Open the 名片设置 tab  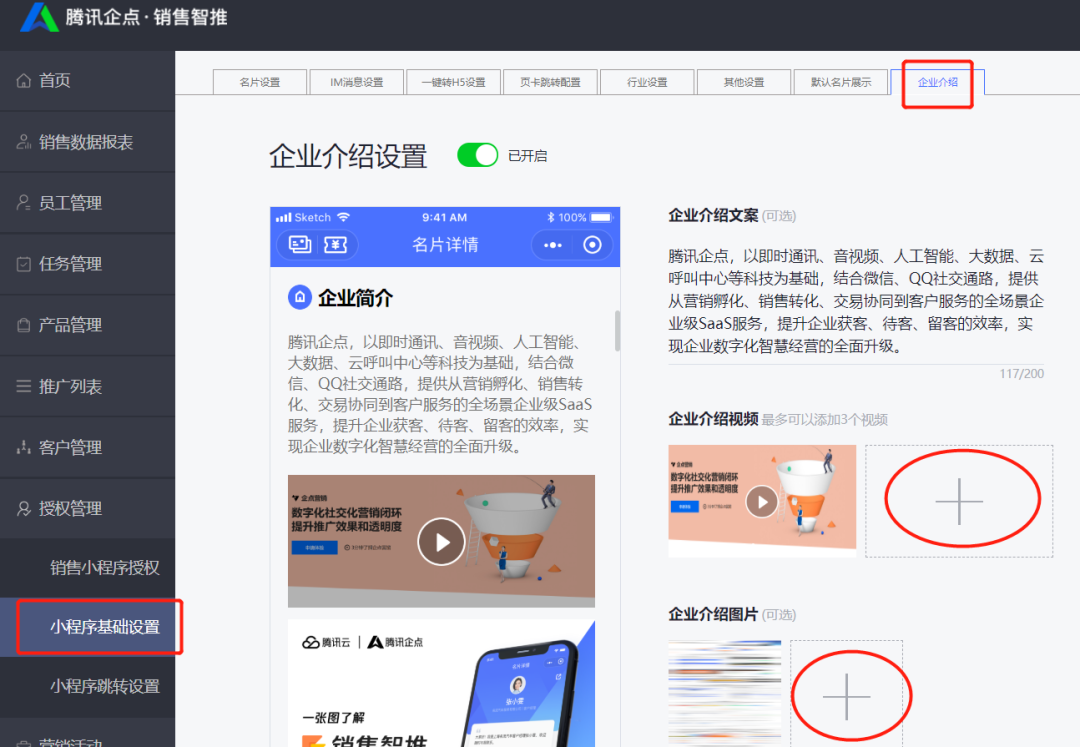tap(260, 82)
